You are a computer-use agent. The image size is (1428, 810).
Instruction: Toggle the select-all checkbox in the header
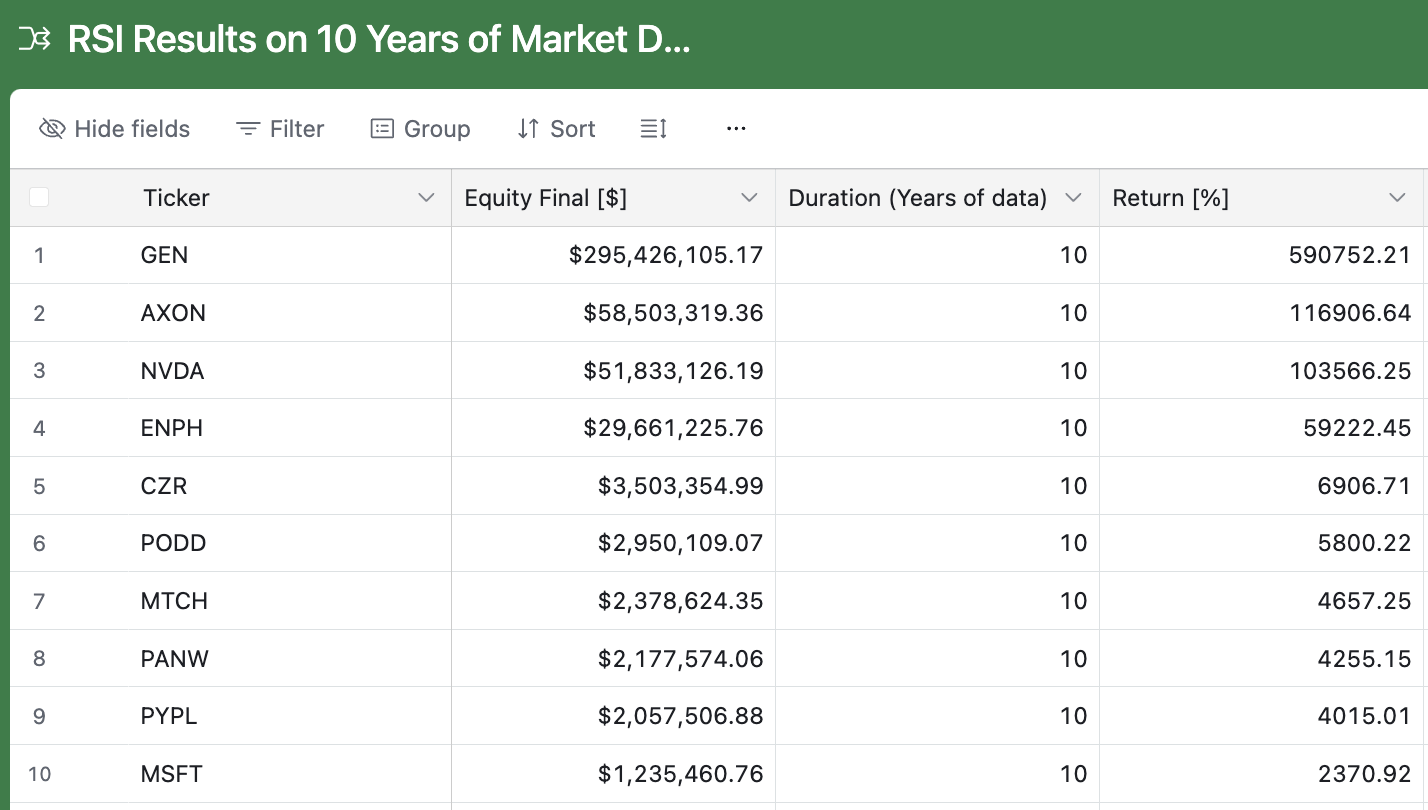coord(39,198)
